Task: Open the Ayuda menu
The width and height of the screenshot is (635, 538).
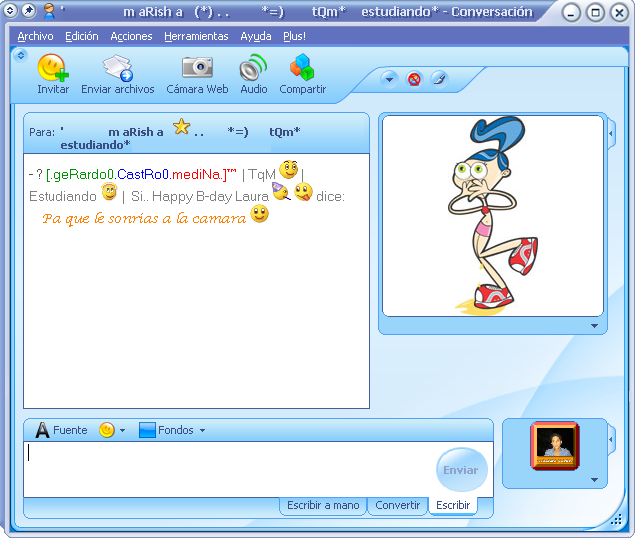Action: click(x=256, y=36)
